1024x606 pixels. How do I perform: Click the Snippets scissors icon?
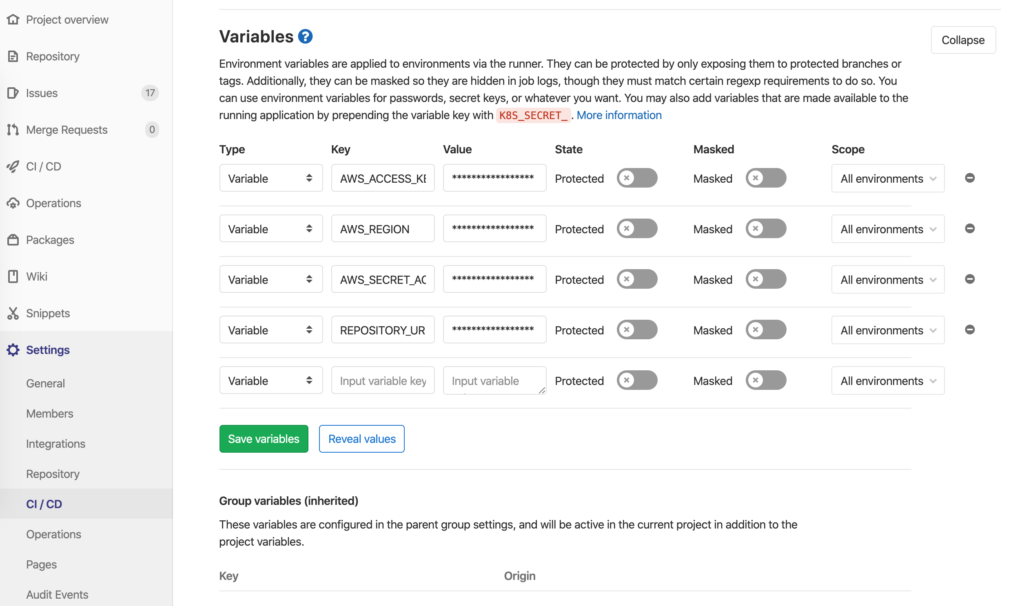(13, 313)
